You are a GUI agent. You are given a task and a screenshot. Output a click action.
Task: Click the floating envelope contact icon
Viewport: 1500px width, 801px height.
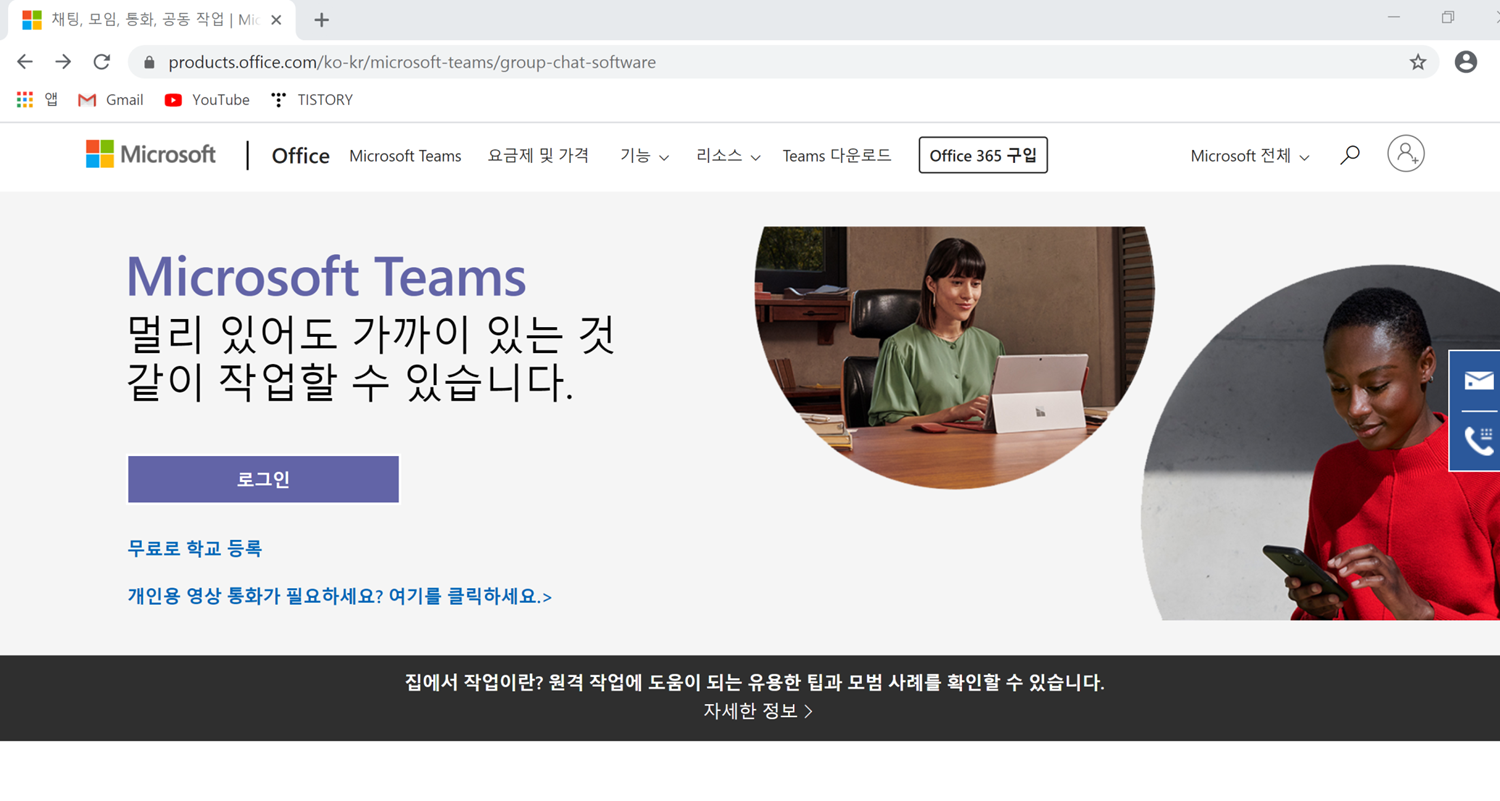click(1479, 380)
